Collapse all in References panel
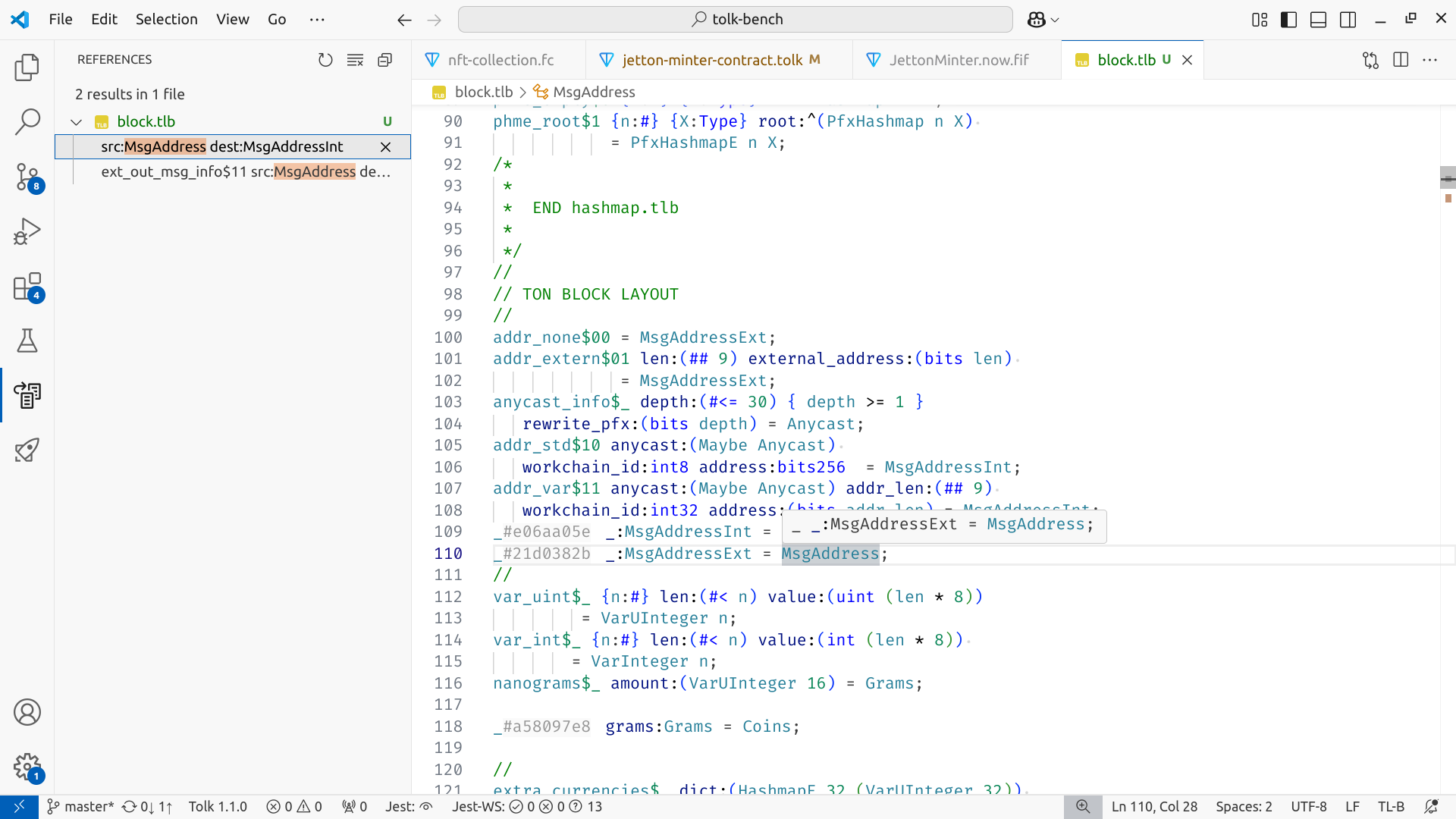 [385, 60]
